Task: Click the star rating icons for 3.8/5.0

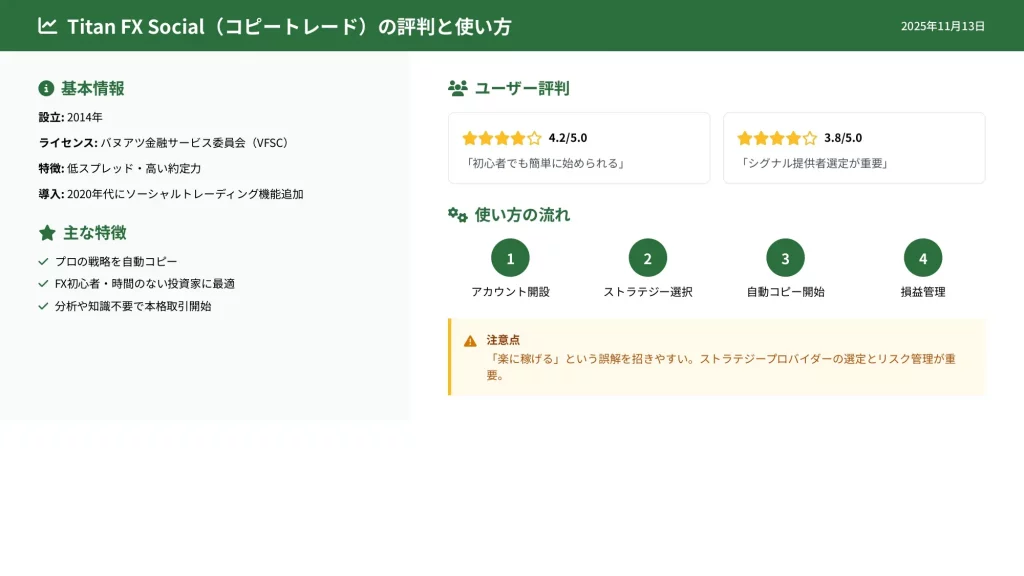Action: 777,138
